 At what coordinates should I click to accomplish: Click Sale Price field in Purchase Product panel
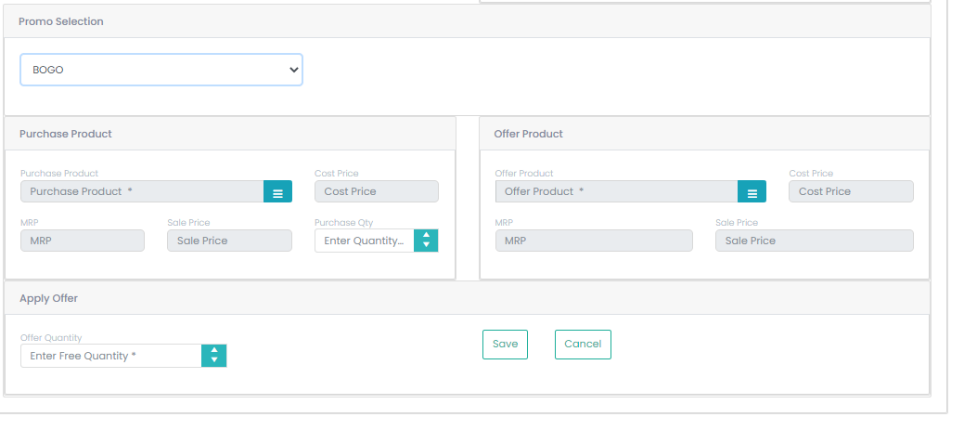click(230, 241)
